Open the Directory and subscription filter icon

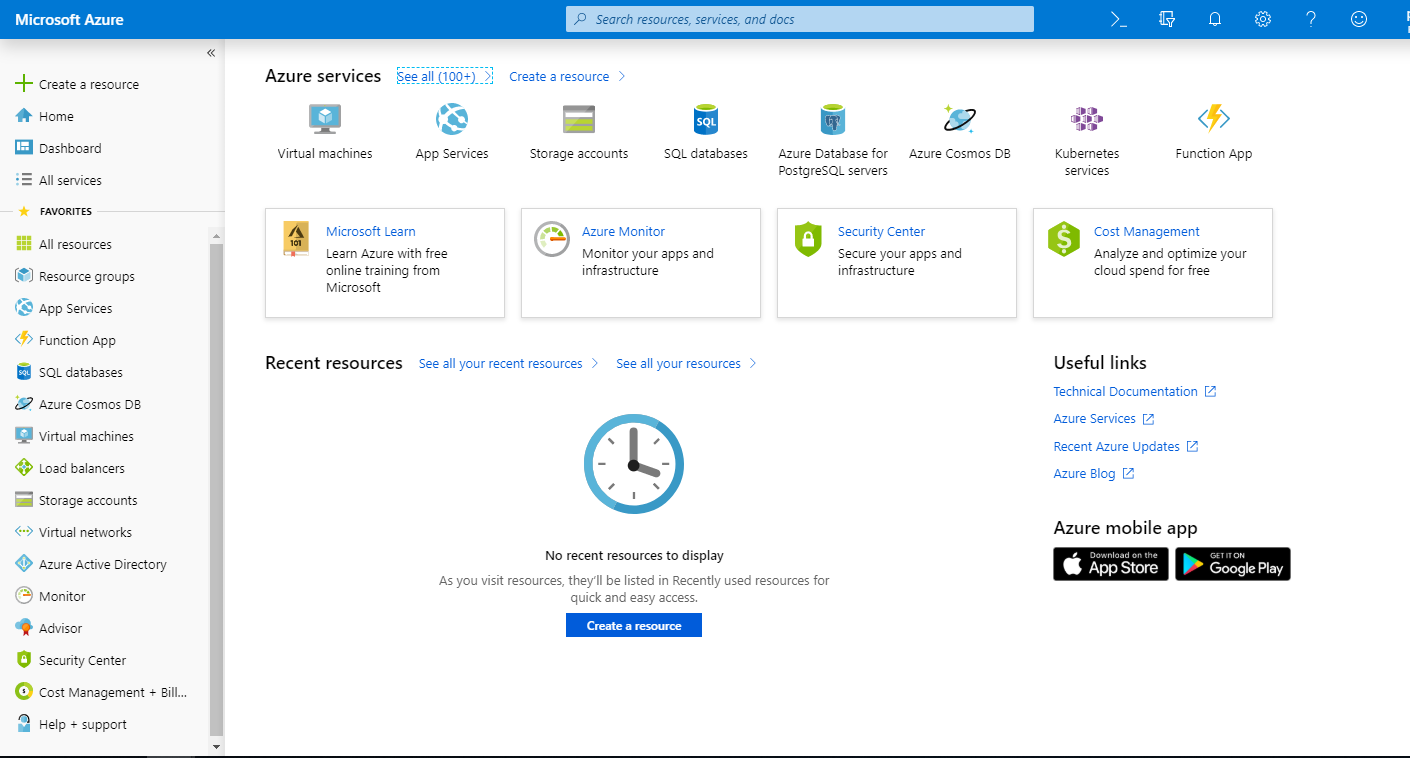(x=1167, y=19)
